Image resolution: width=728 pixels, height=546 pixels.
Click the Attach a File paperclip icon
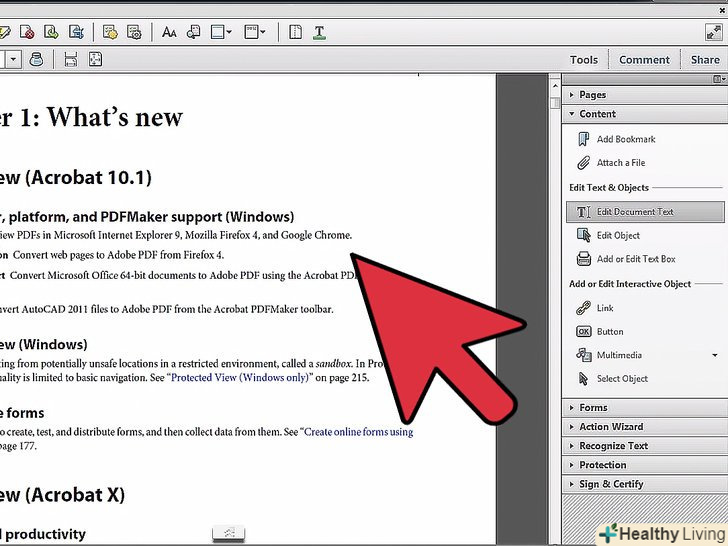tap(583, 163)
